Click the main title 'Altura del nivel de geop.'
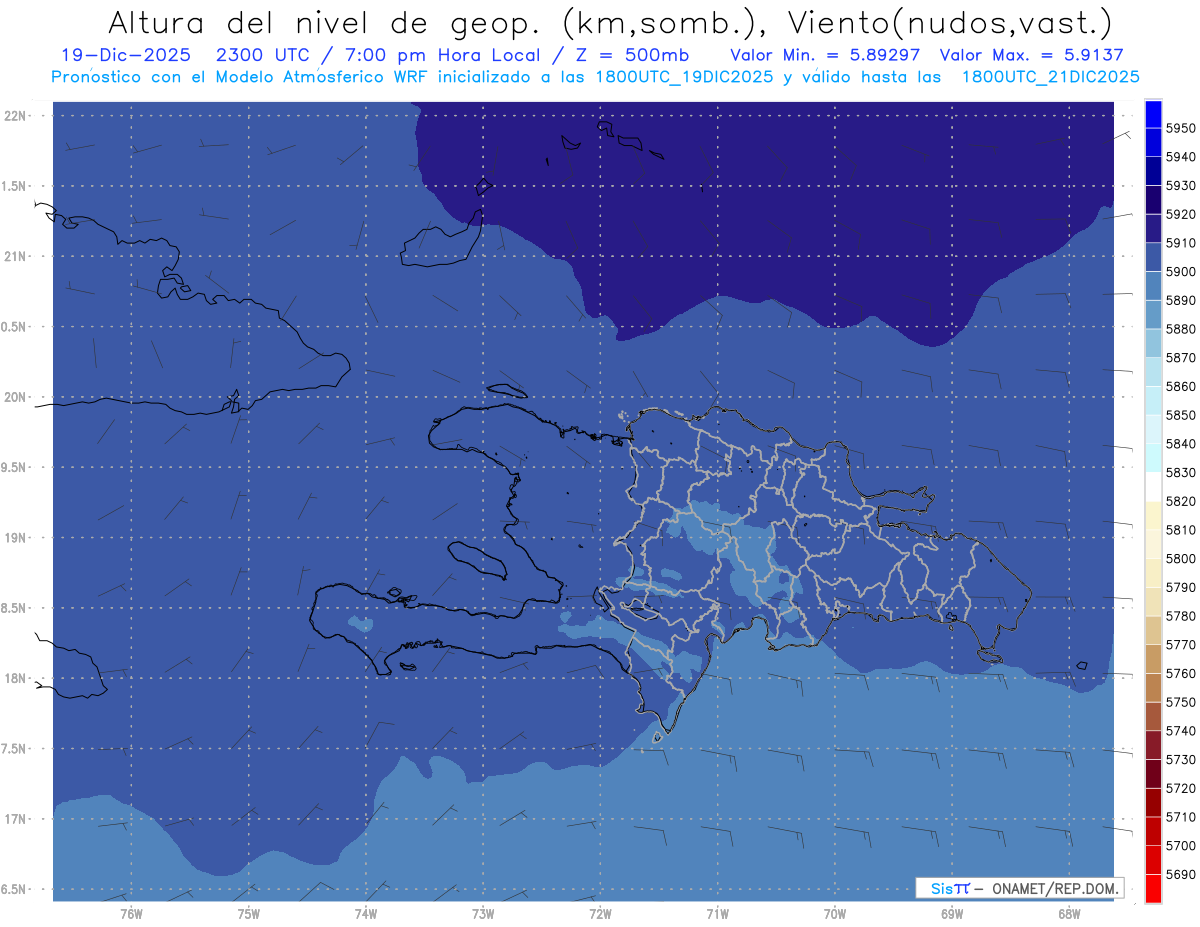This screenshot has height=927, width=1200. pos(324,23)
